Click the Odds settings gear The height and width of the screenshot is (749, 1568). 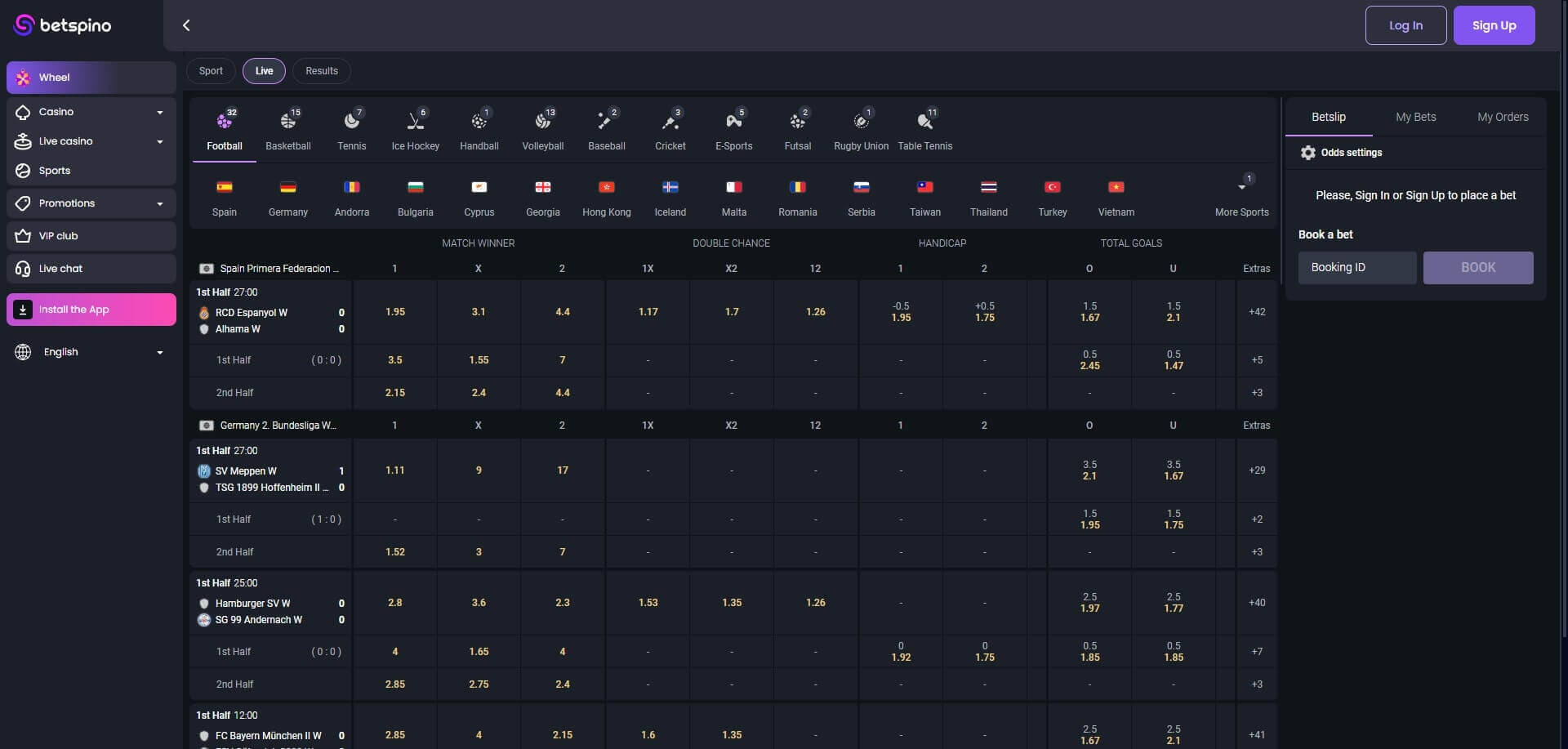click(1307, 152)
